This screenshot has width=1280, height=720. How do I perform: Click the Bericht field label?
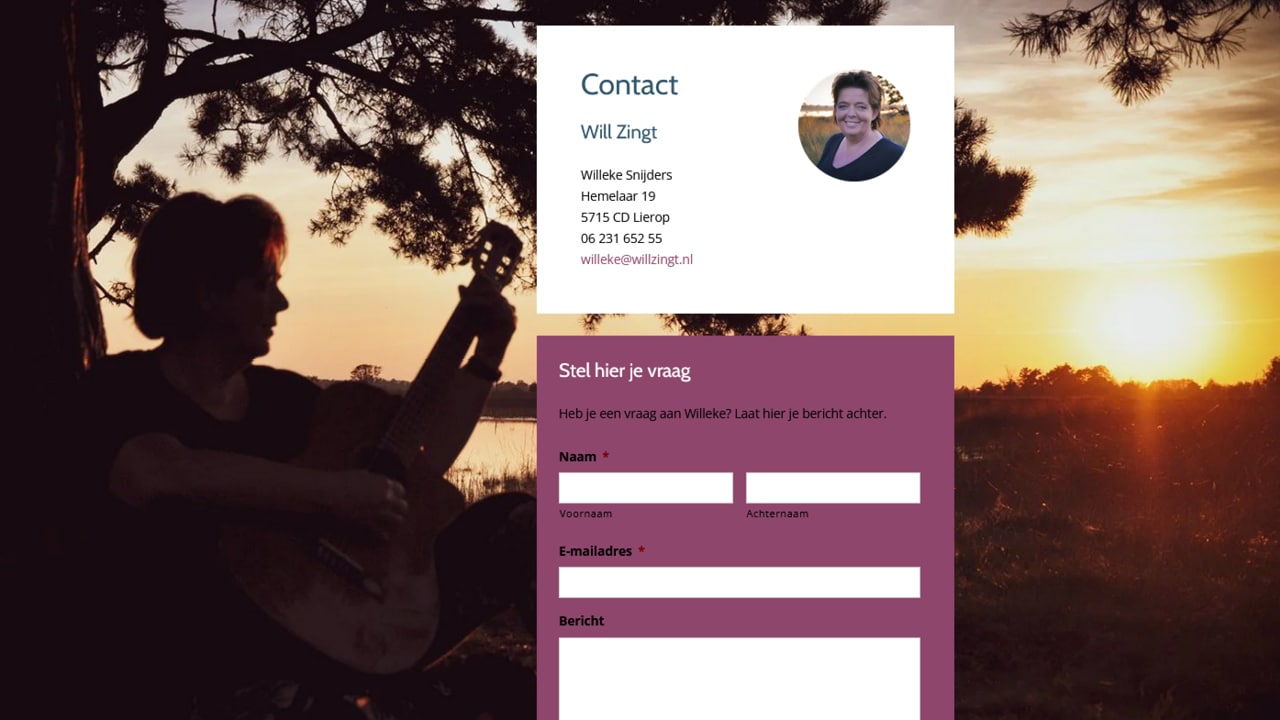[581, 621]
